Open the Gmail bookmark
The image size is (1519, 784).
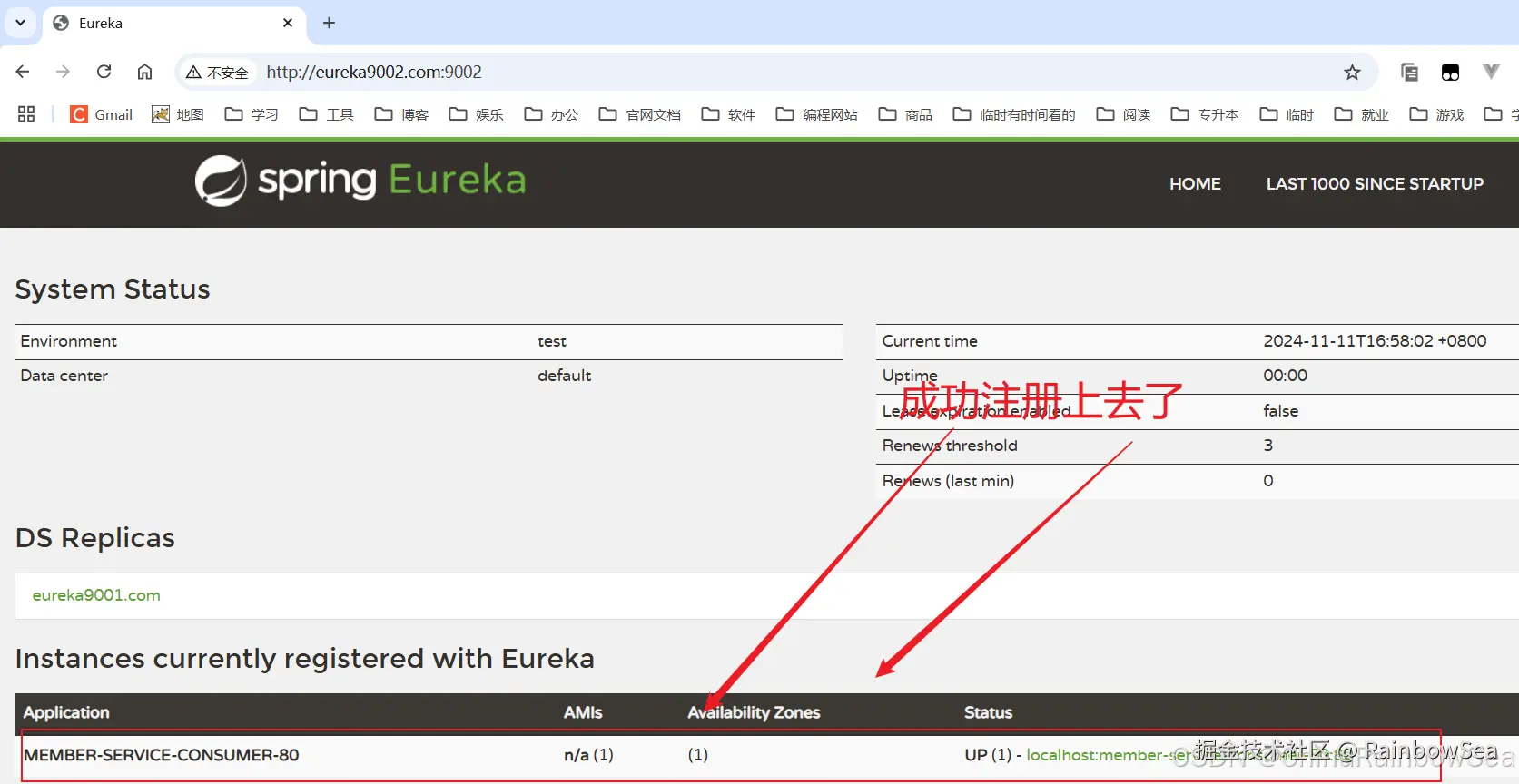(102, 114)
